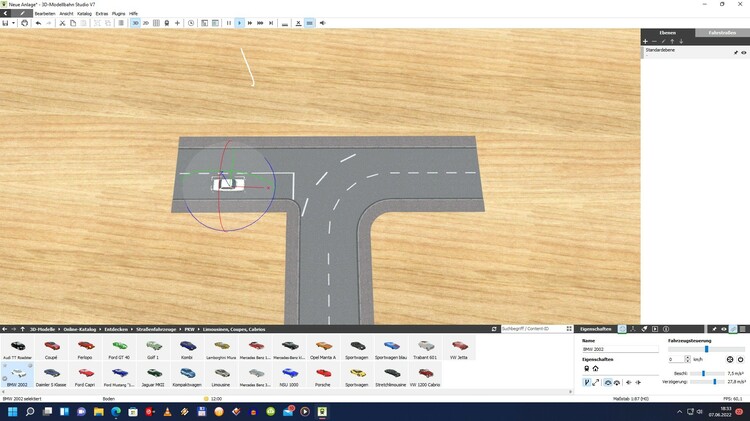Add a new layer with plus icon
750x421 pixels.
click(x=645, y=42)
